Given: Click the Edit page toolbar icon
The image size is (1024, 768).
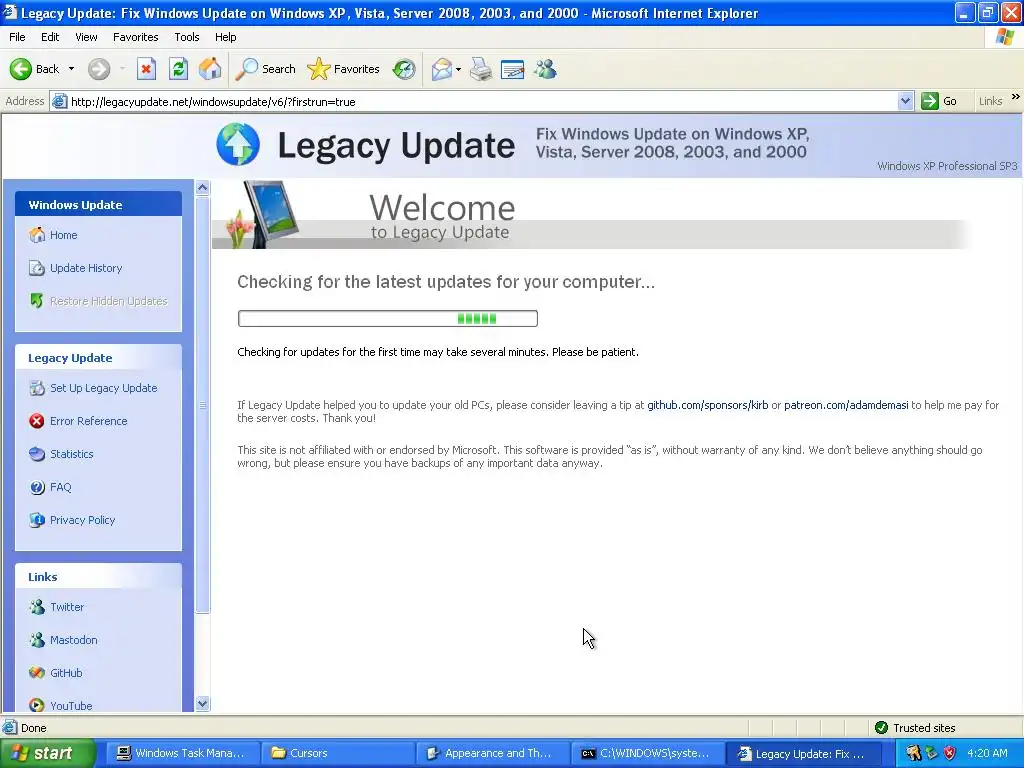Looking at the screenshot, I should pyautogui.click(x=513, y=69).
